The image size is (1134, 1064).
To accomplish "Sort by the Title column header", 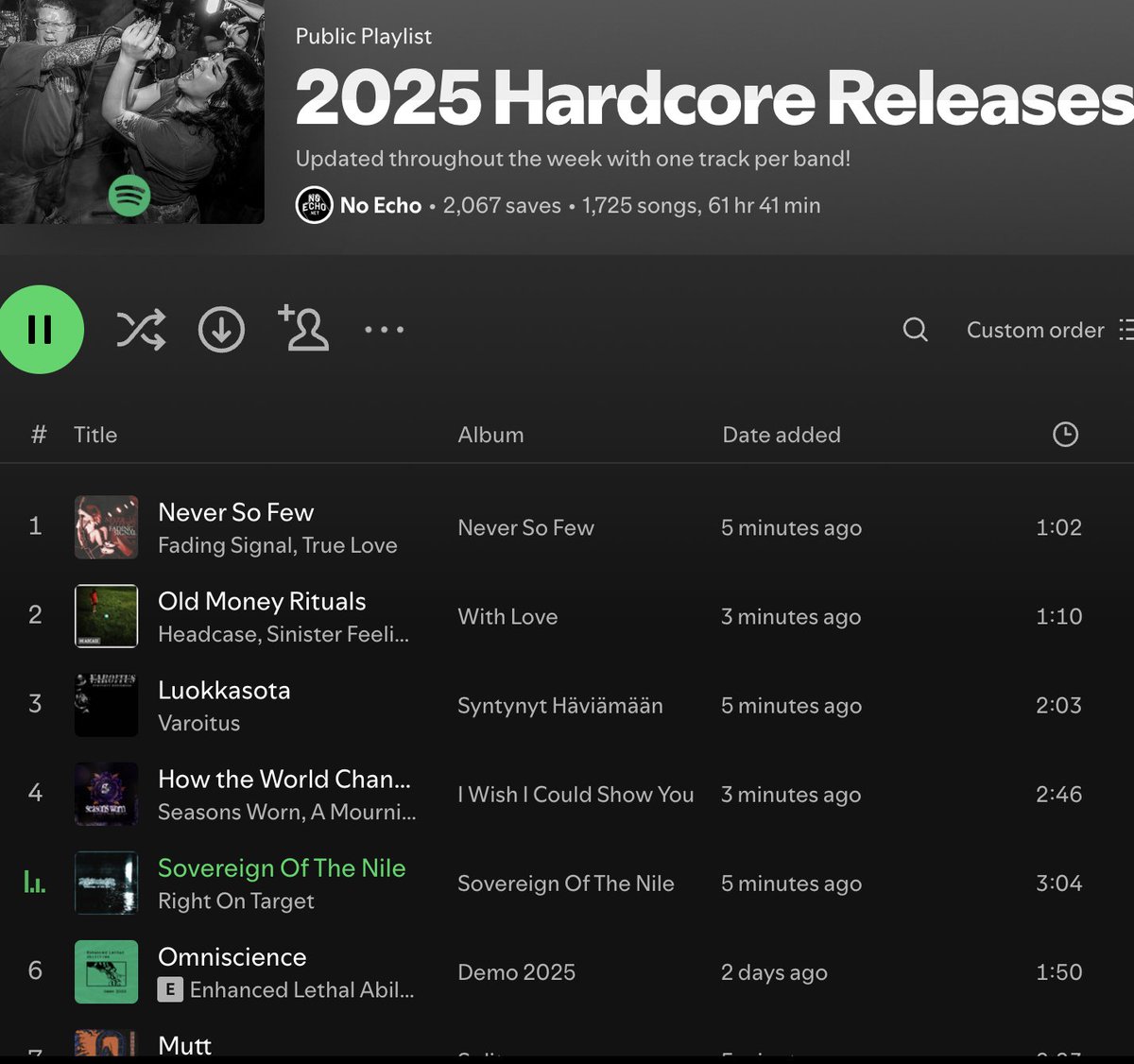I will pos(95,435).
